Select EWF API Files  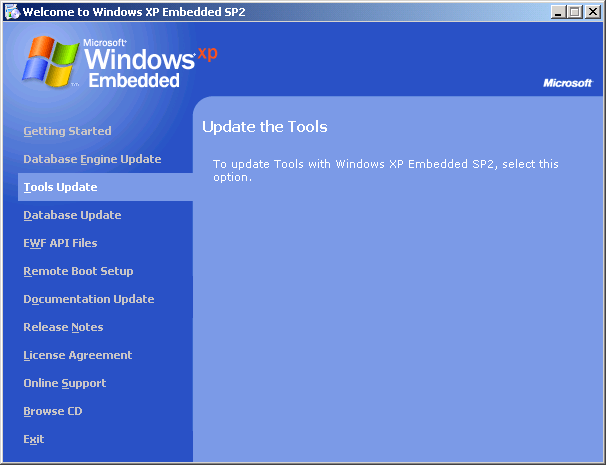[60, 243]
